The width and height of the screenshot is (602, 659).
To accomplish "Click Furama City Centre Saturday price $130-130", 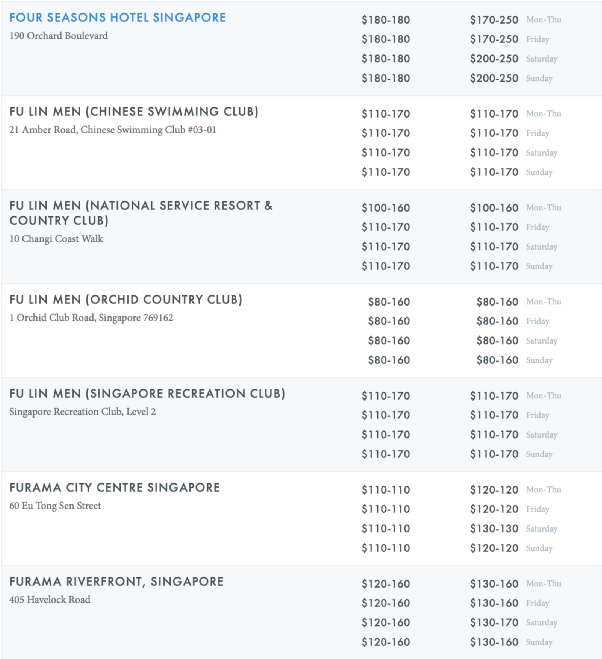I will (x=494, y=529).
